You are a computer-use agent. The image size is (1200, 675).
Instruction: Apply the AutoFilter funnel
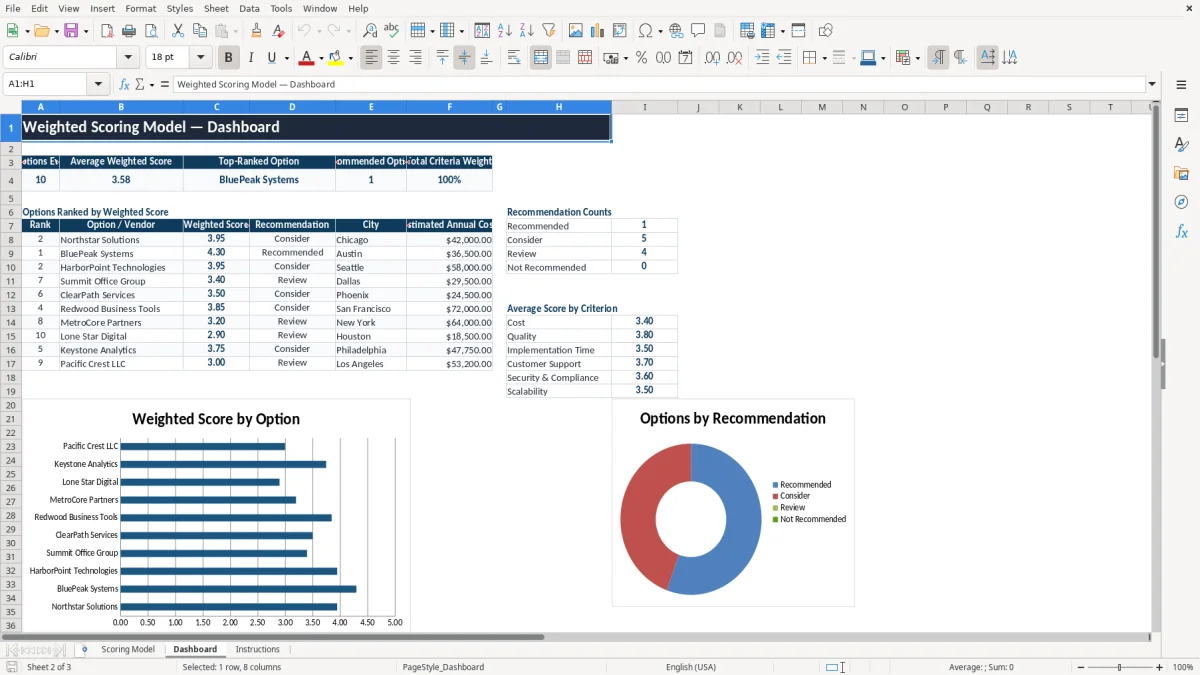pyautogui.click(x=549, y=31)
